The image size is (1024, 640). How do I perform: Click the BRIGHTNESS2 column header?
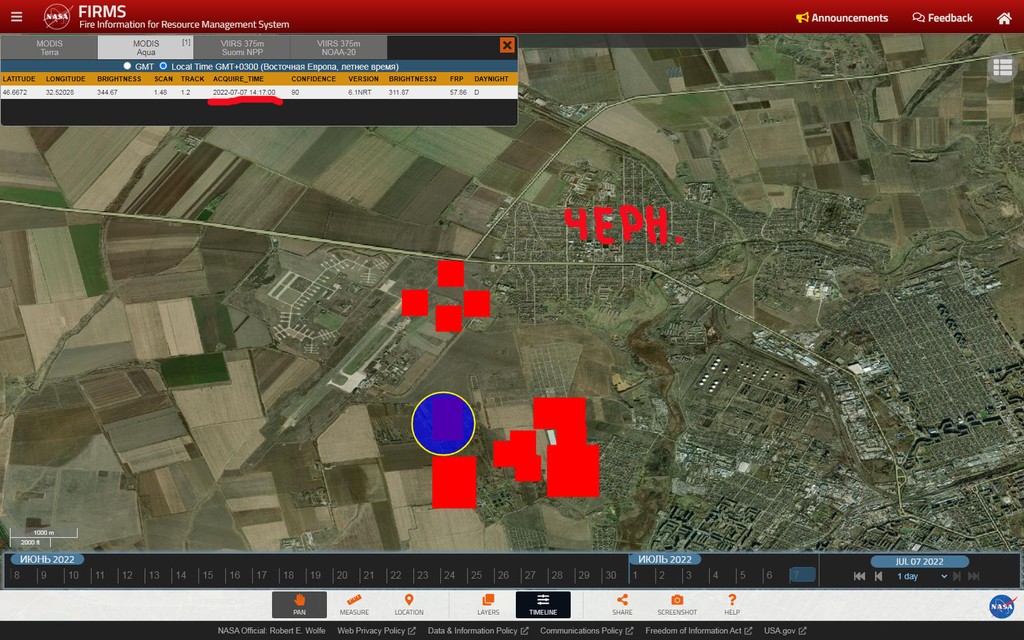(413, 79)
